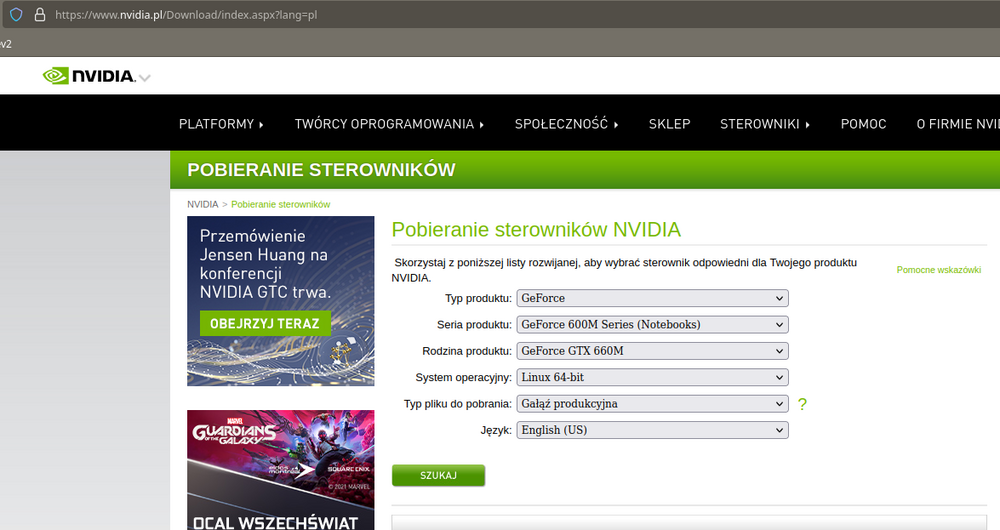Open the Typ produktu dropdown showing GeForce
Viewport: 1000px width, 530px height.
[652, 298]
